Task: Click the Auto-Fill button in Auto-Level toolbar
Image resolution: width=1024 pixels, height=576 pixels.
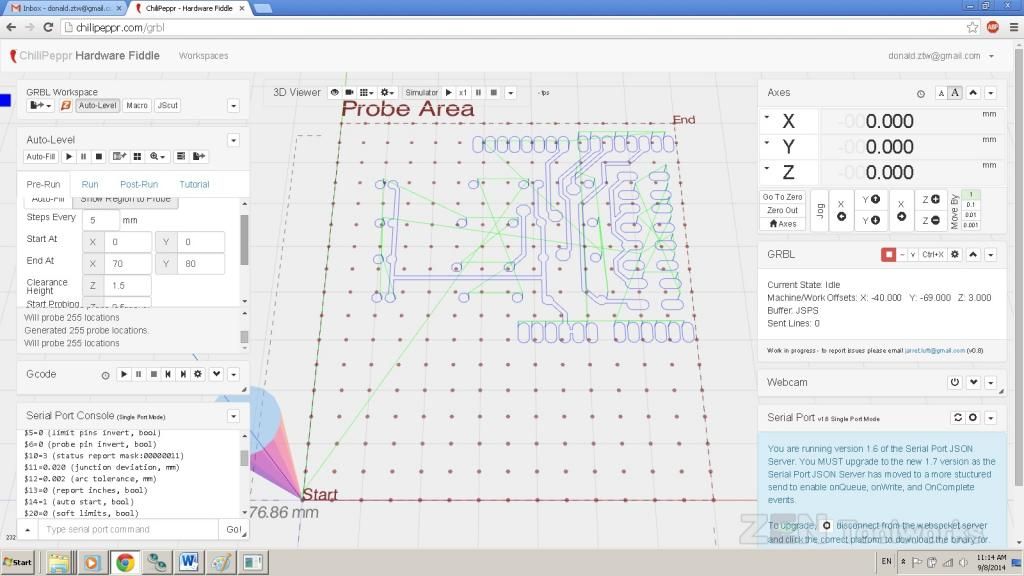Action: tap(40, 156)
